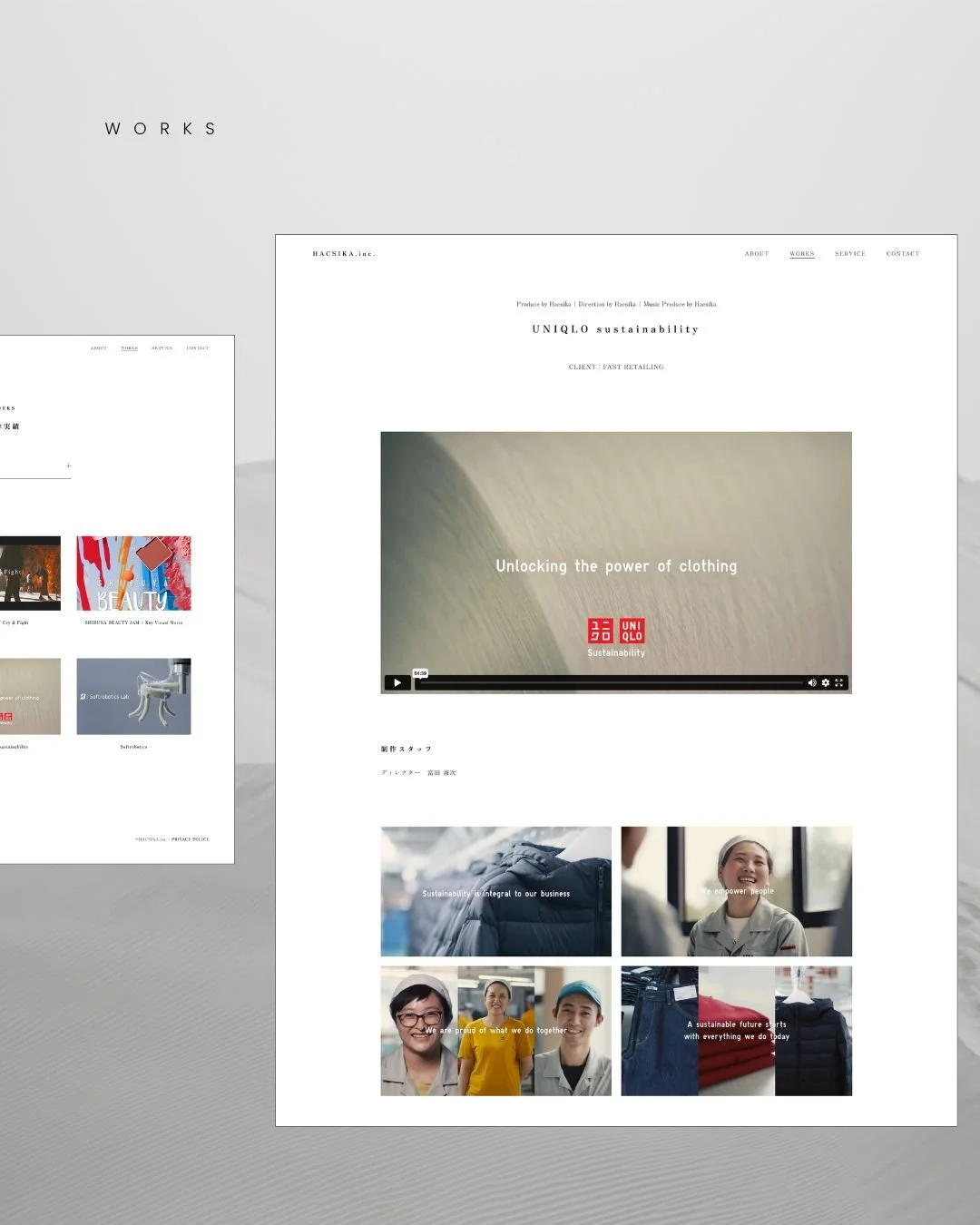980x1225 pixels.
Task: Open SERVICE in the left window nav
Action: click(x=162, y=348)
